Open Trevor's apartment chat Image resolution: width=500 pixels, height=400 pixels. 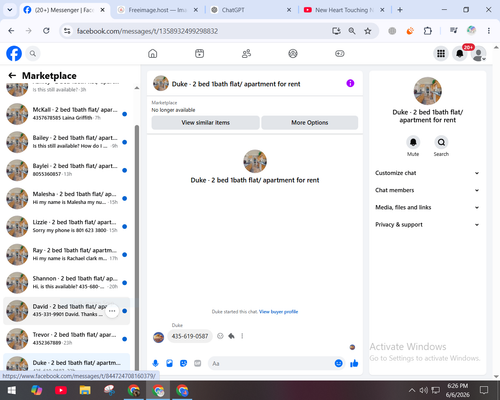point(67,339)
